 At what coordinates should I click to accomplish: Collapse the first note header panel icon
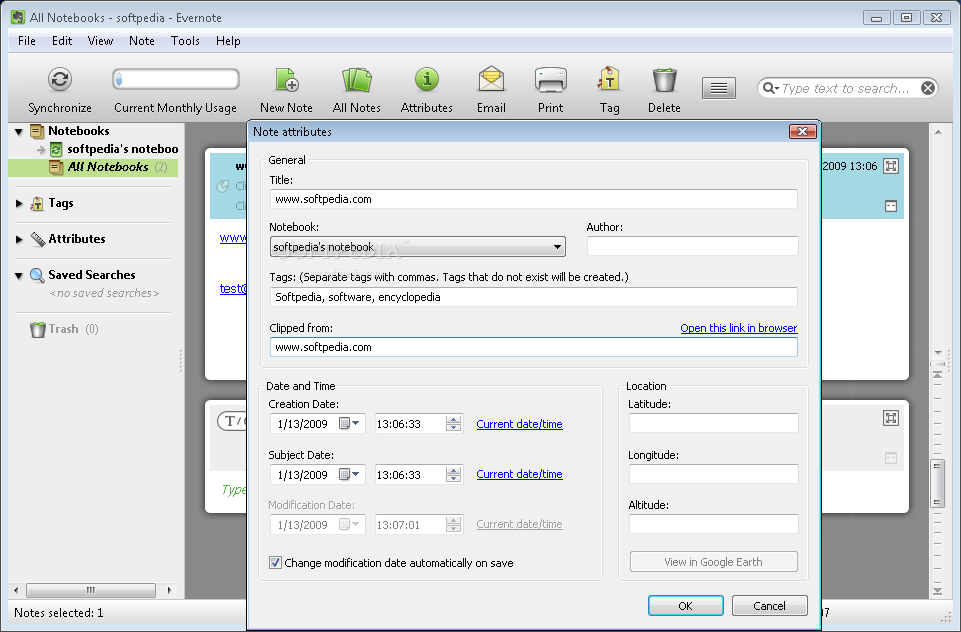tap(891, 207)
